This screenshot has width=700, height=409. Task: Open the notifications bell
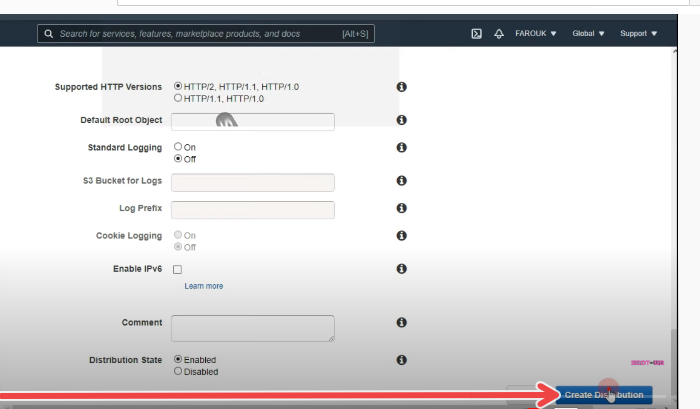(x=499, y=33)
